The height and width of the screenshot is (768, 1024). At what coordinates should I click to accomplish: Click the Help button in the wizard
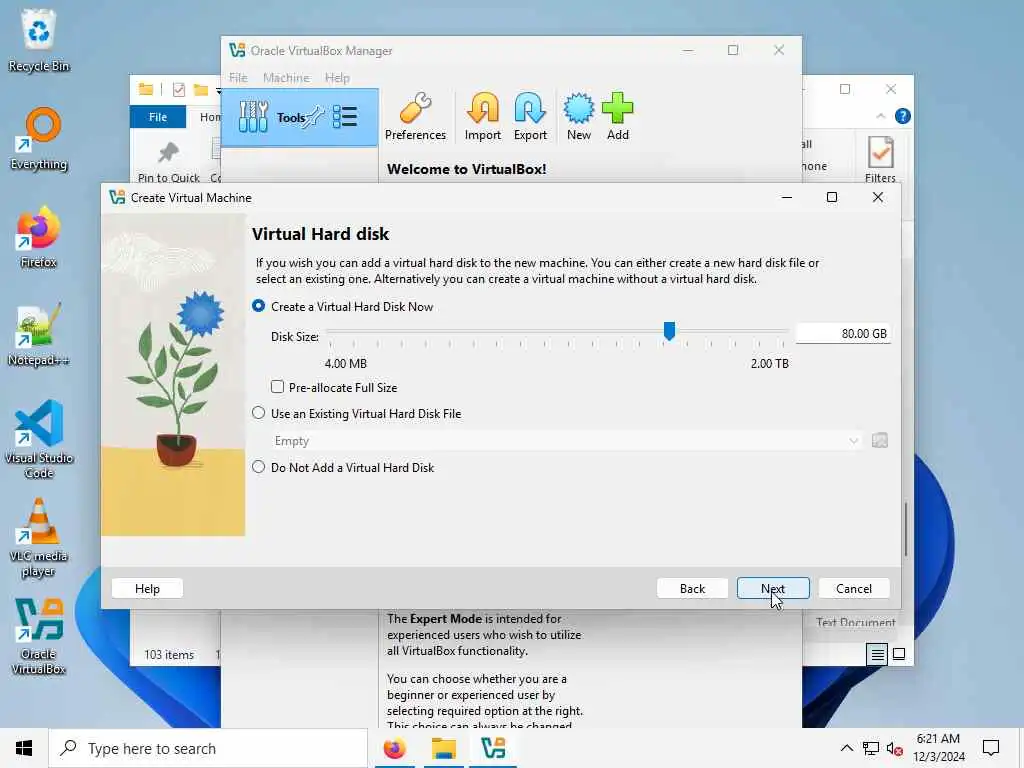coord(147,588)
